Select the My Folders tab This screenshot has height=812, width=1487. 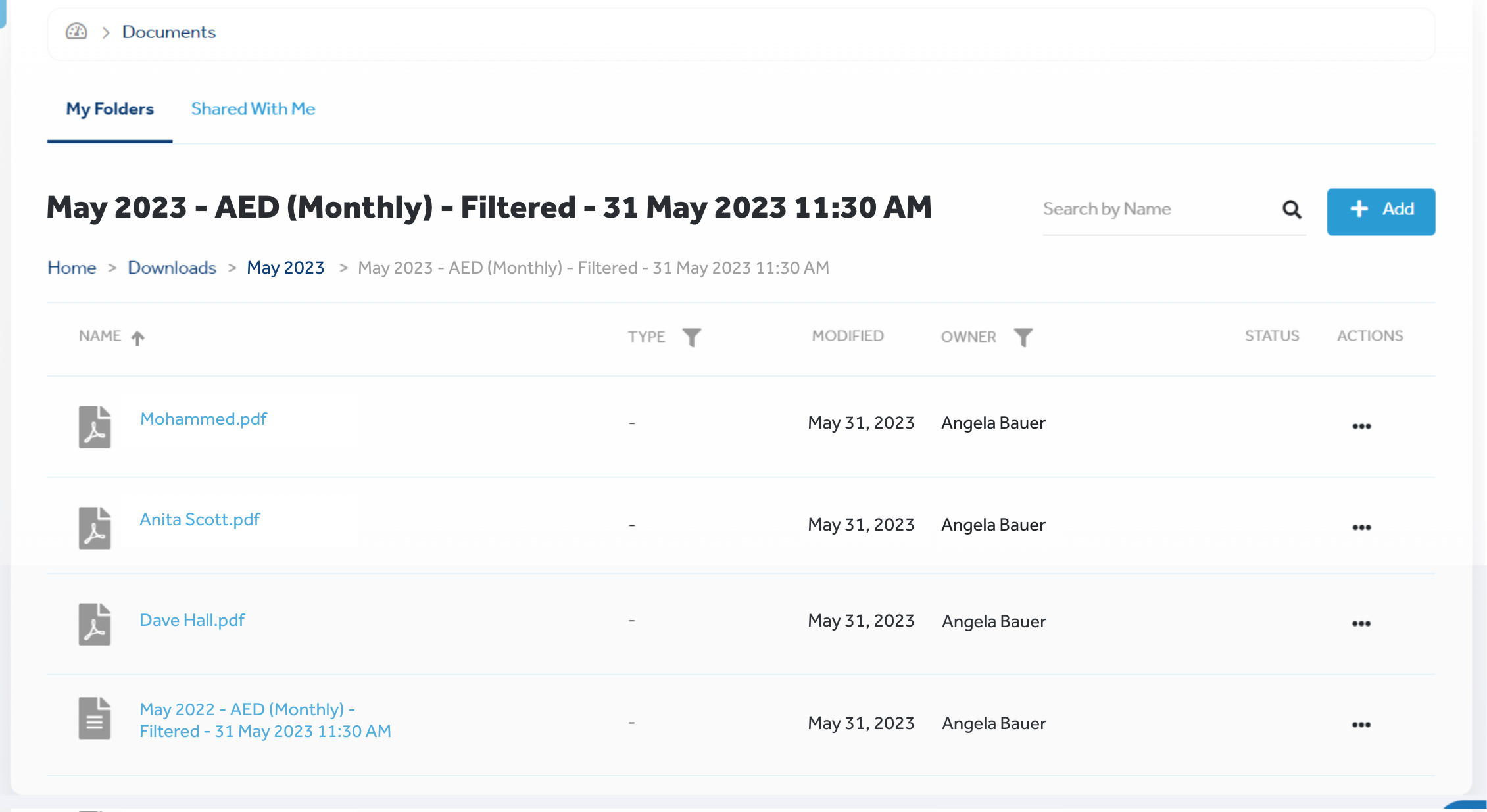[110, 109]
